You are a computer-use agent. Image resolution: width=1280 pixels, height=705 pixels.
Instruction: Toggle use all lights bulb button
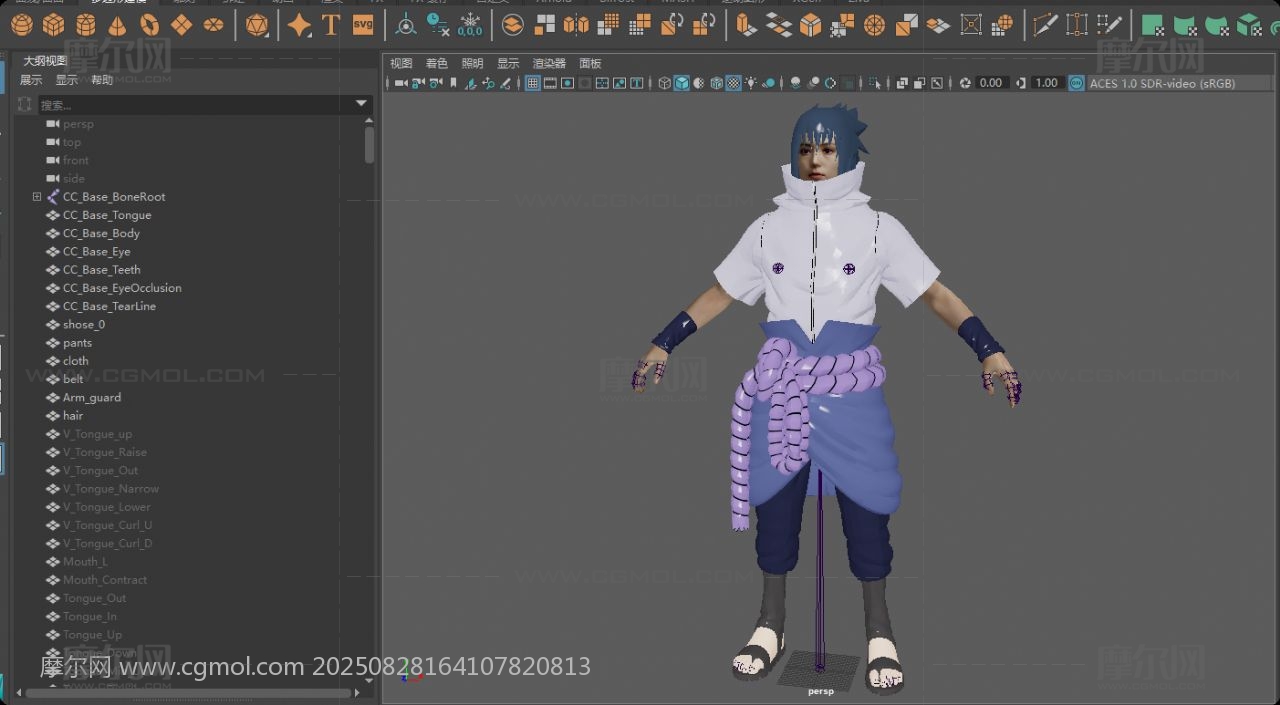[x=750, y=83]
